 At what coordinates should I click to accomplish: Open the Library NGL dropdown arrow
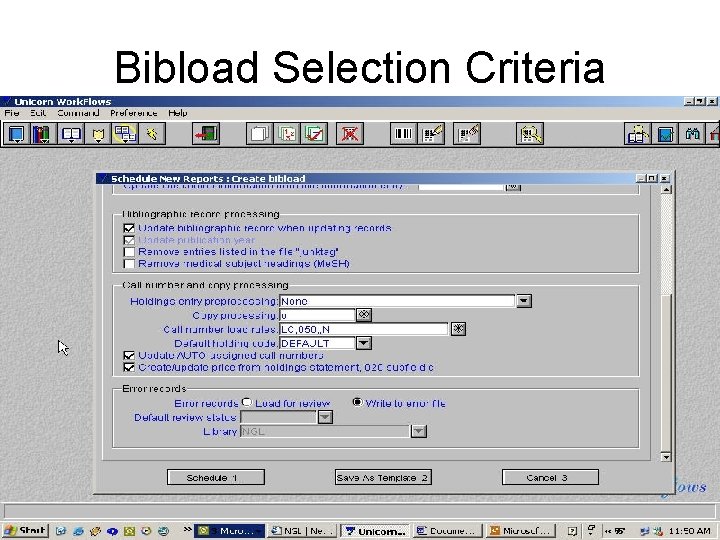[418, 431]
